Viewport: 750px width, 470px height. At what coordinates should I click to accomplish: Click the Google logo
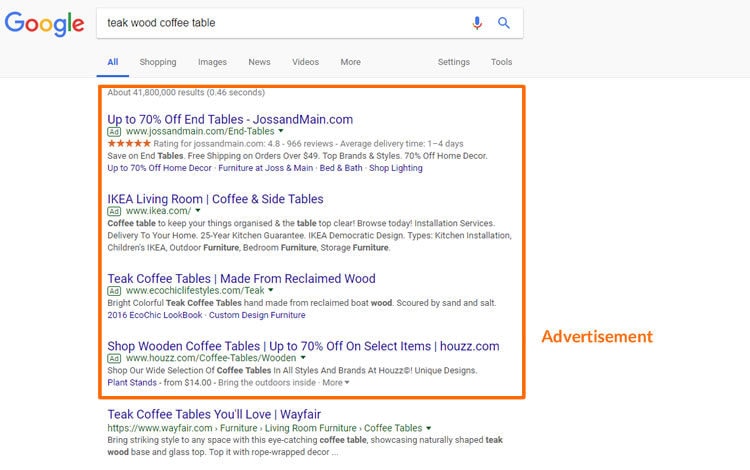tap(44, 23)
